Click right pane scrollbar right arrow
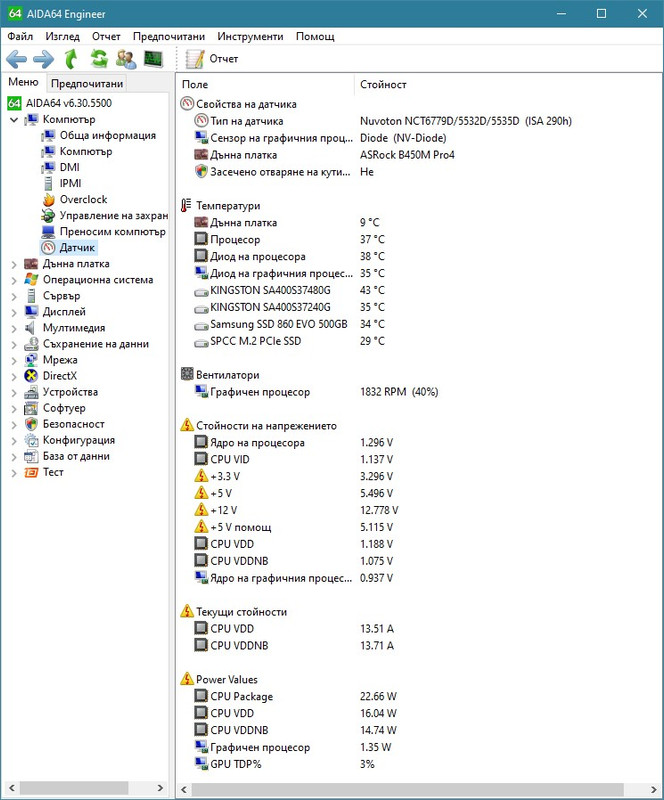 point(654,790)
